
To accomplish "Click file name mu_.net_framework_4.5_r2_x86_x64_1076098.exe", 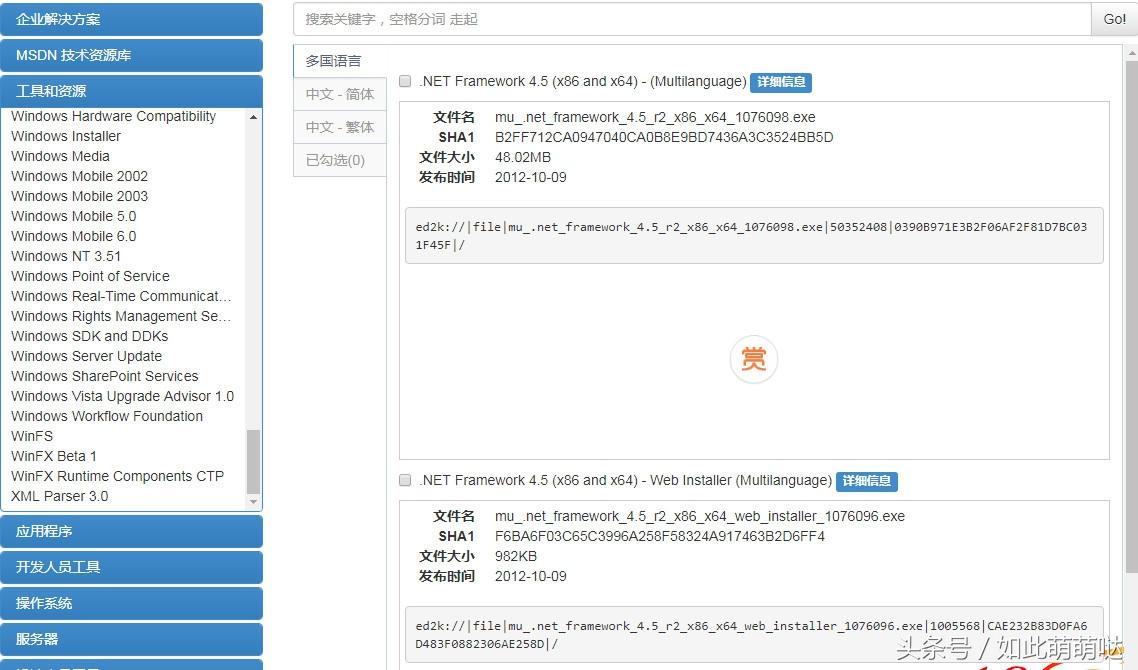I will 655,118.
